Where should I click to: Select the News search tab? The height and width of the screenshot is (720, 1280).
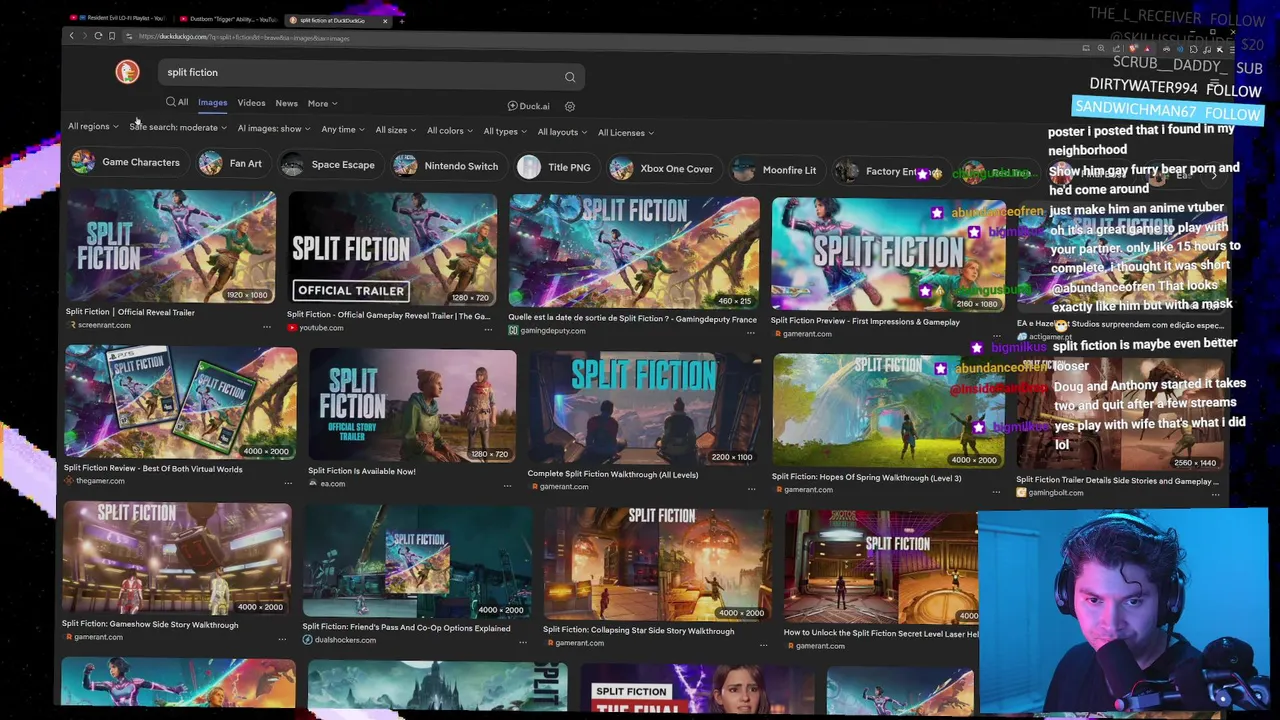pyautogui.click(x=286, y=103)
